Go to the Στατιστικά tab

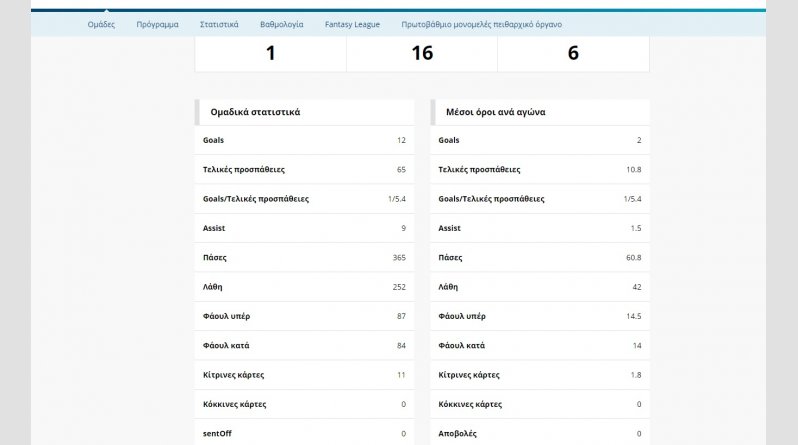pyautogui.click(x=219, y=24)
